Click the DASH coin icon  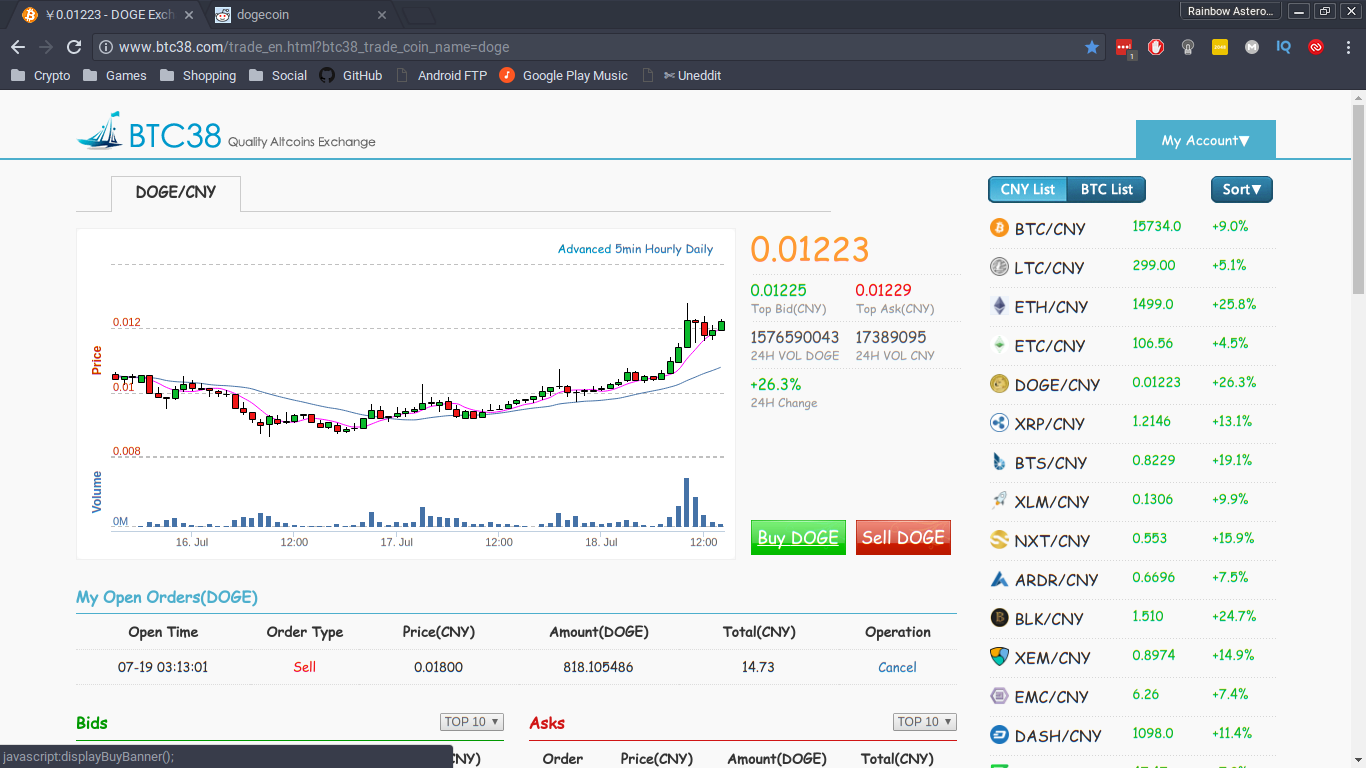tap(999, 735)
